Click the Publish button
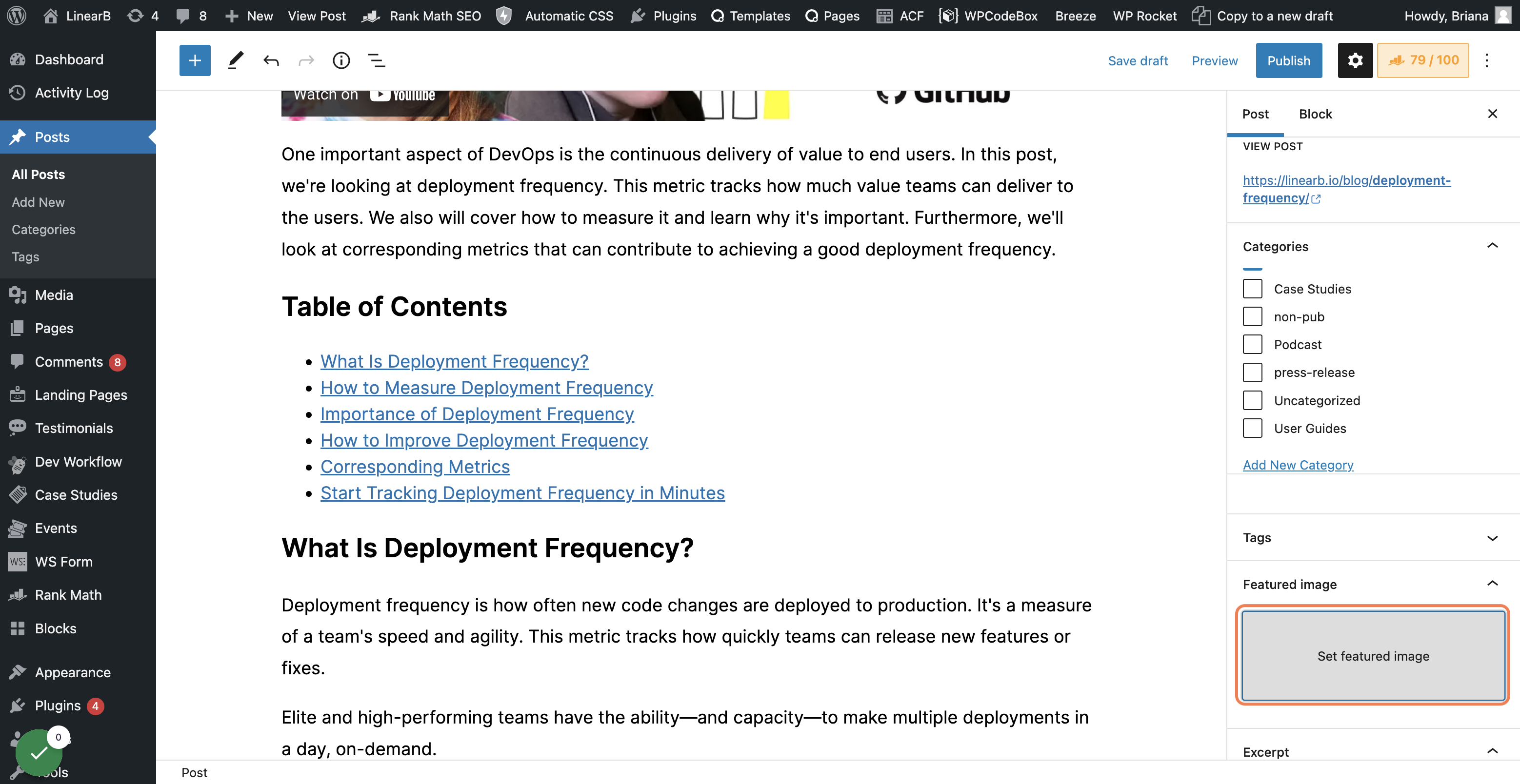This screenshot has height=784, width=1520. pyautogui.click(x=1288, y=60)
